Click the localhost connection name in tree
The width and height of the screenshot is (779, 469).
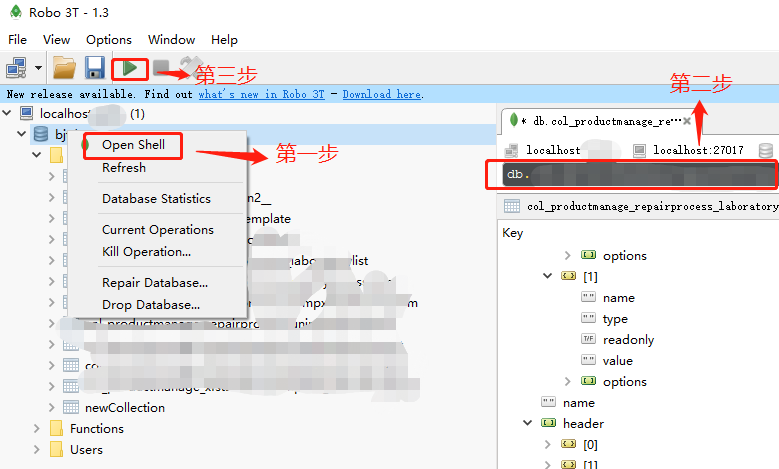click(x=65, y=114)
